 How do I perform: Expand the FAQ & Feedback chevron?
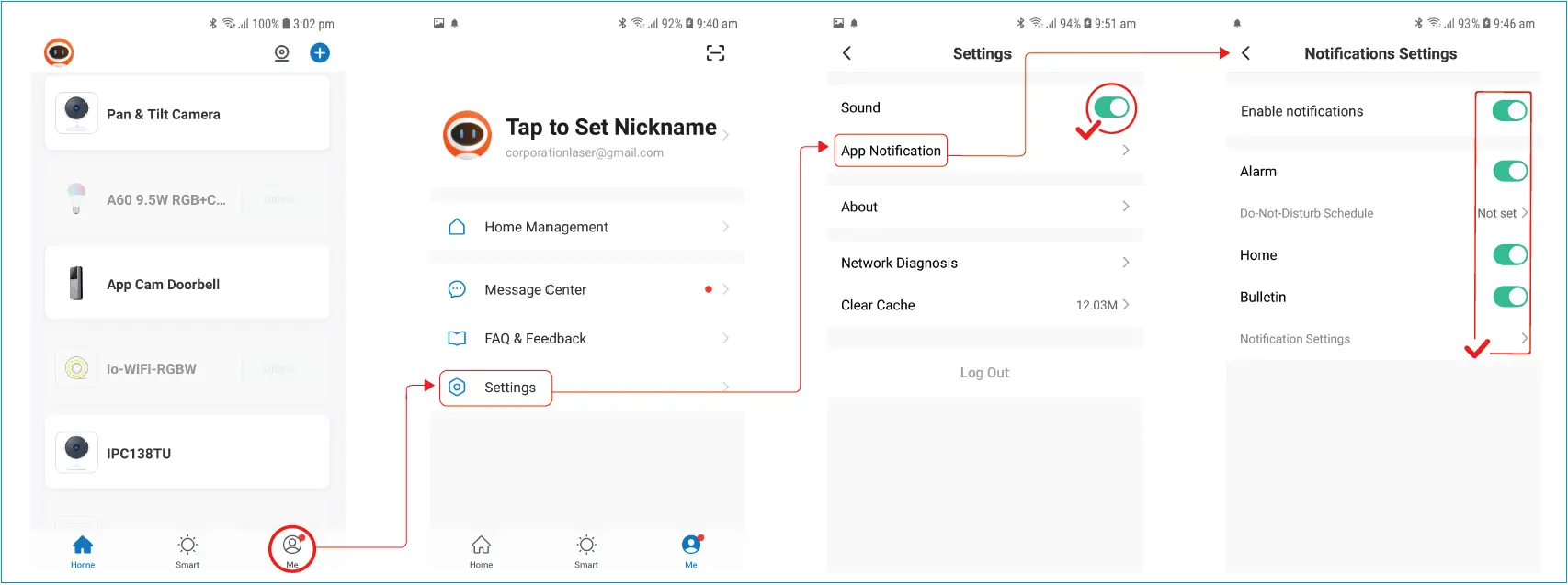coord(726,339)
